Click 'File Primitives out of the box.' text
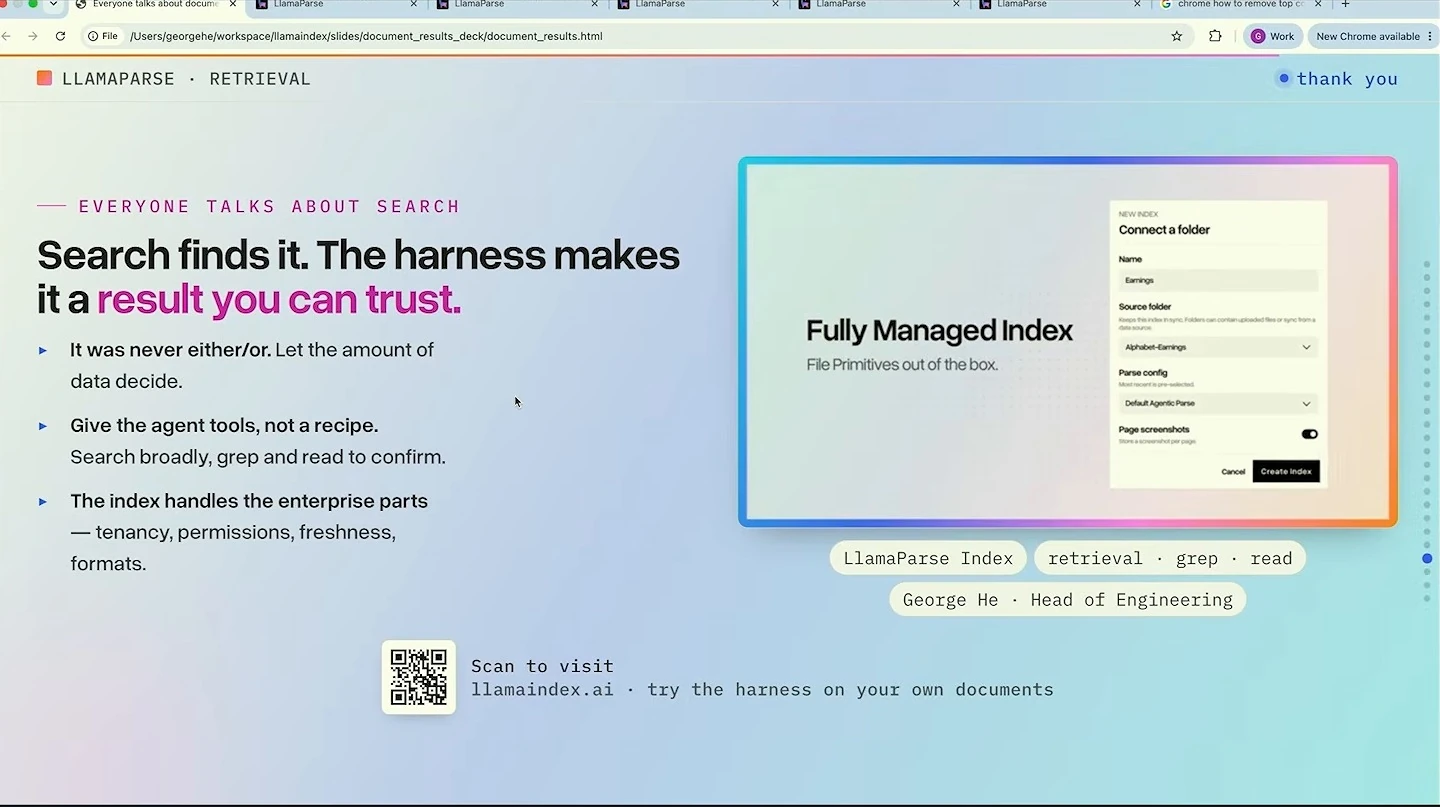 [902, 365]
